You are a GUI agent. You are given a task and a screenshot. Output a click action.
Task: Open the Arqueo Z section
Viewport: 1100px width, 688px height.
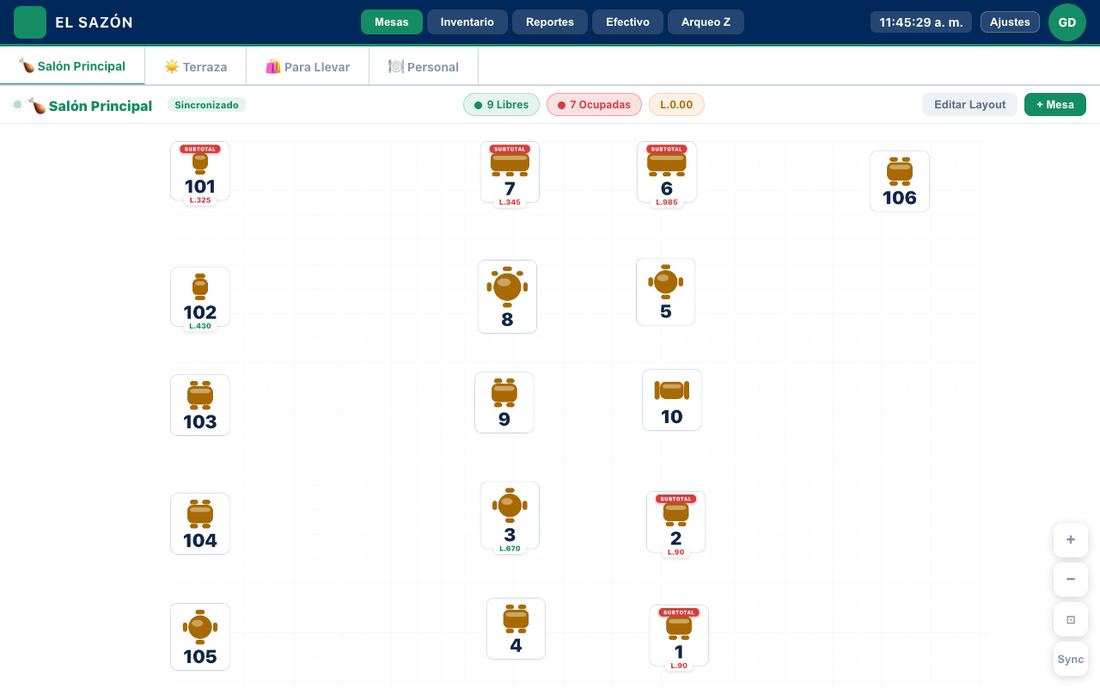click(x=706, y=22)
